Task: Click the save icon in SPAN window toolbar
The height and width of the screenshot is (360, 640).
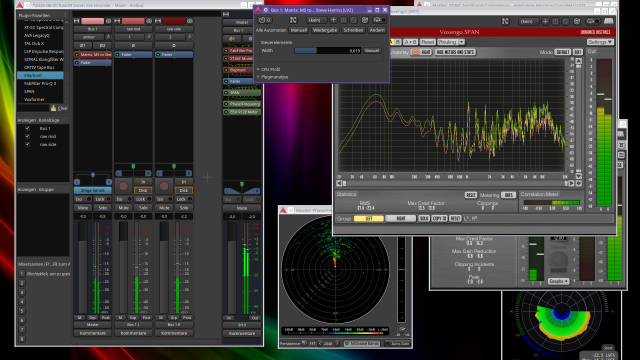Action: click(x=556, y=21)
